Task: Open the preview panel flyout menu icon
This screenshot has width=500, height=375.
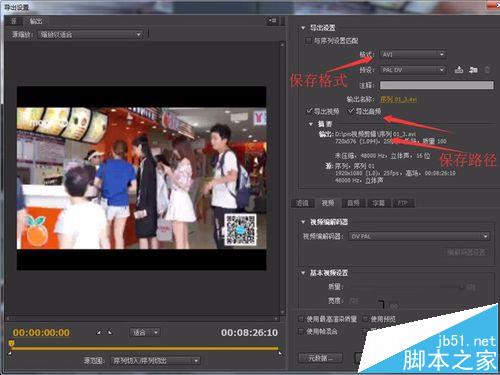Action: click(x=272, y=21)
